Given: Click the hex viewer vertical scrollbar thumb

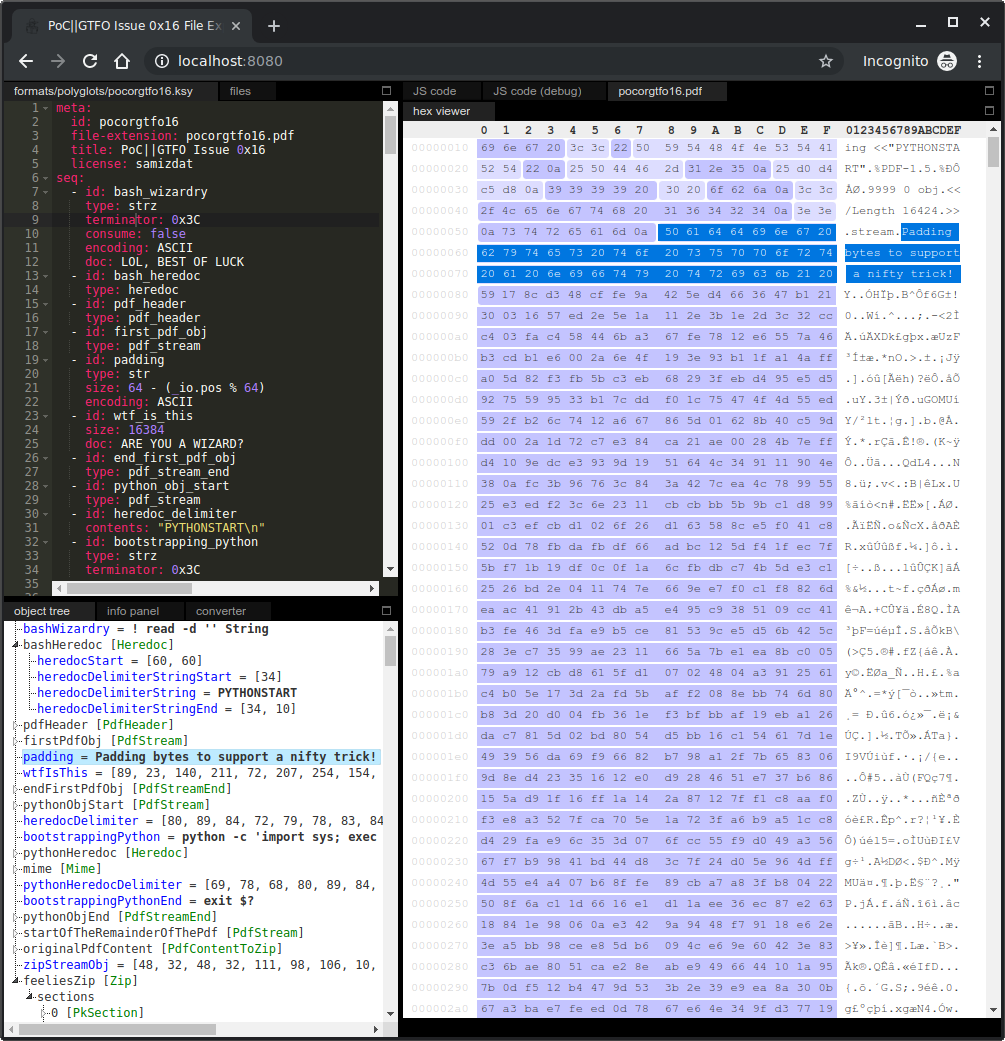Looking at the screenshot, I should [x=993, y=152].
